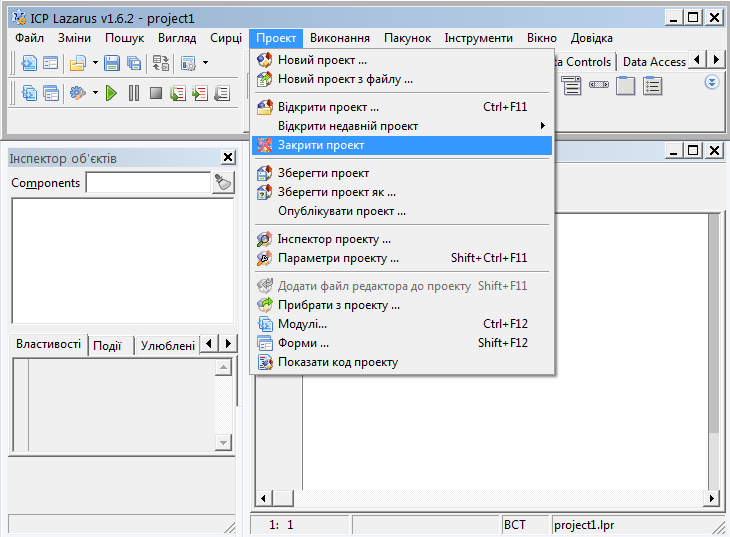
Task: Click the New Unit toolbar icon
Action: tap(29, 62)
